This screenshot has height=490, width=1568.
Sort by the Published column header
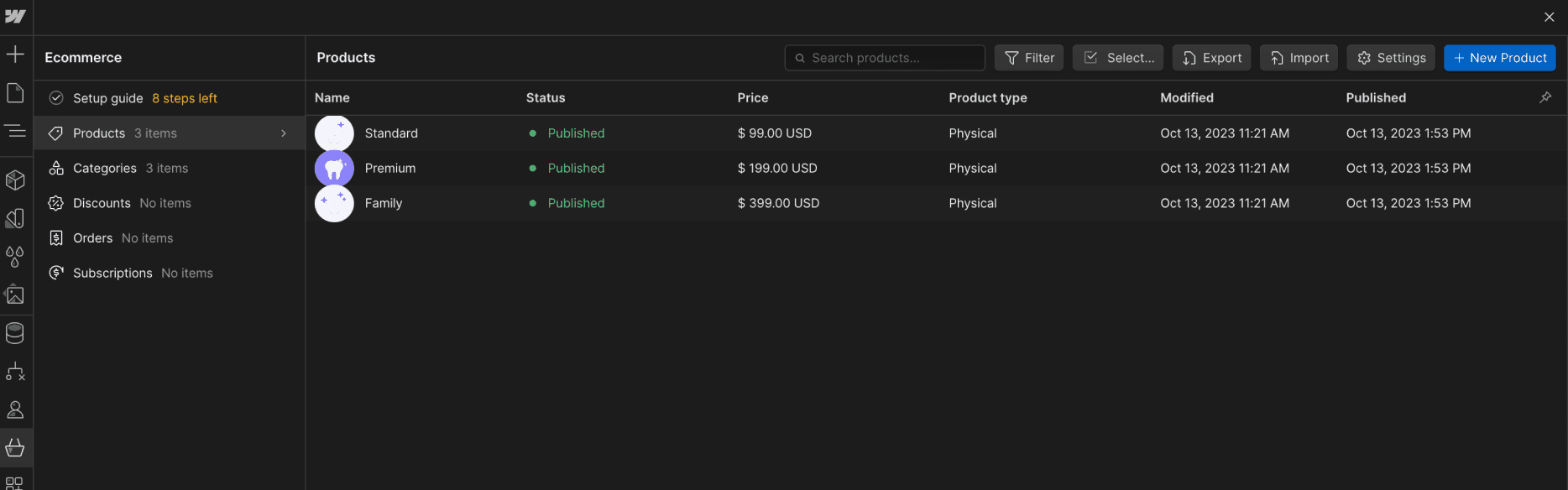point(1376,97)
